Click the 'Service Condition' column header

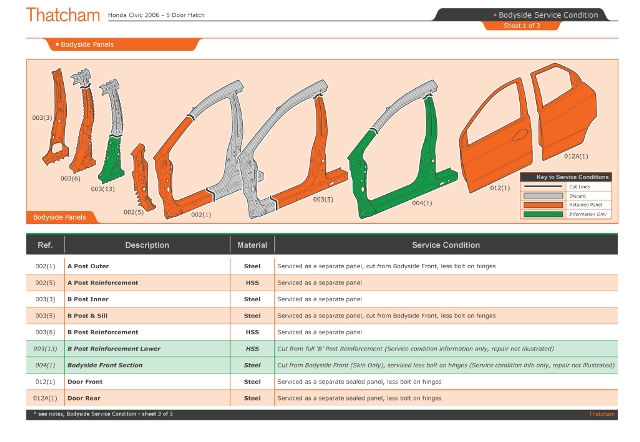coord(446,245)
